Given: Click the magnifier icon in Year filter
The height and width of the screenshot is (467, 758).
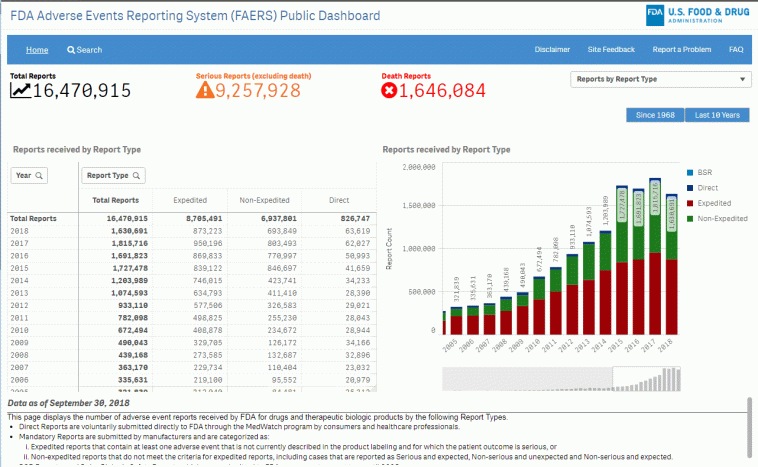Looking at the screenshot, I should [40, 175].
